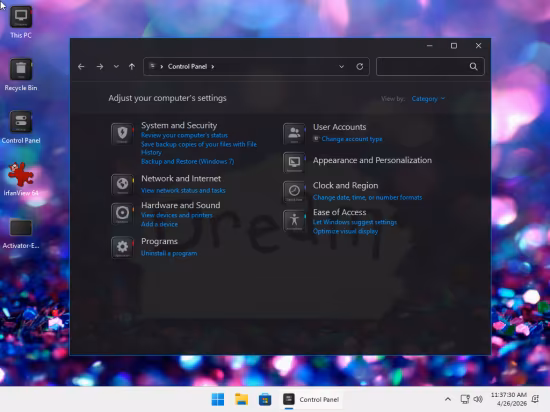The height and width of the screenshot is (412, 550).
Task: Select Recycle Bin desktop icon
Action: [21, 75]
